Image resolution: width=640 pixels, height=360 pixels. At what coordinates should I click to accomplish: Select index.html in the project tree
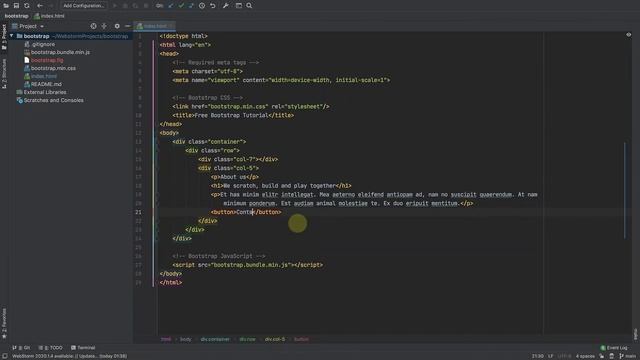[x=40, y=76]
